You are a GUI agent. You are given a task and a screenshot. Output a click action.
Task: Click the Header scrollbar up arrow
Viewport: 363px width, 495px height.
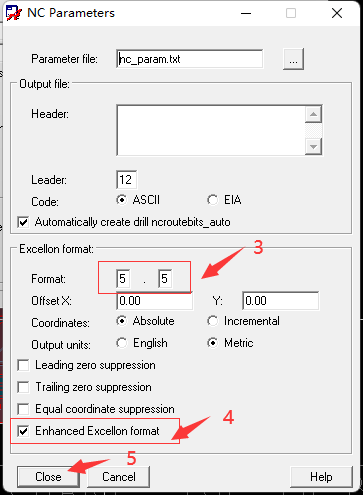point(313,114)
